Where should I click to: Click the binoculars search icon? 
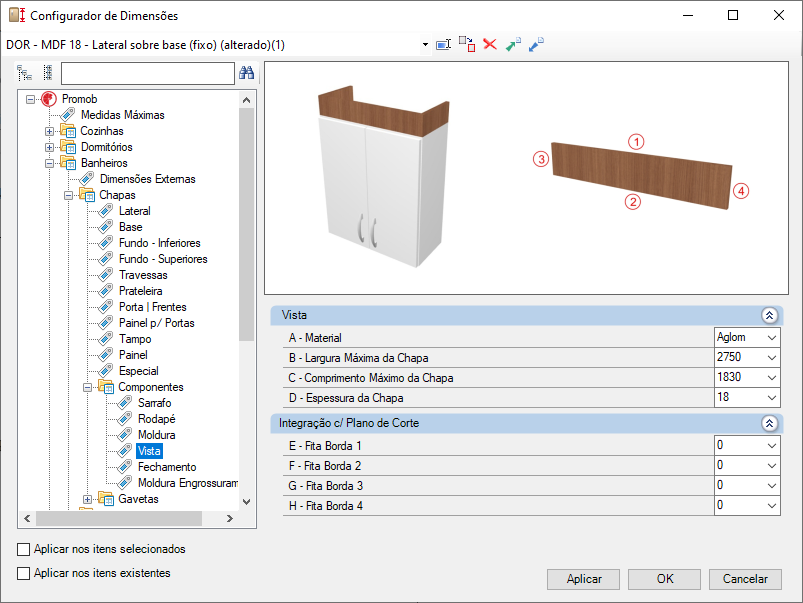tap(246, 73)
